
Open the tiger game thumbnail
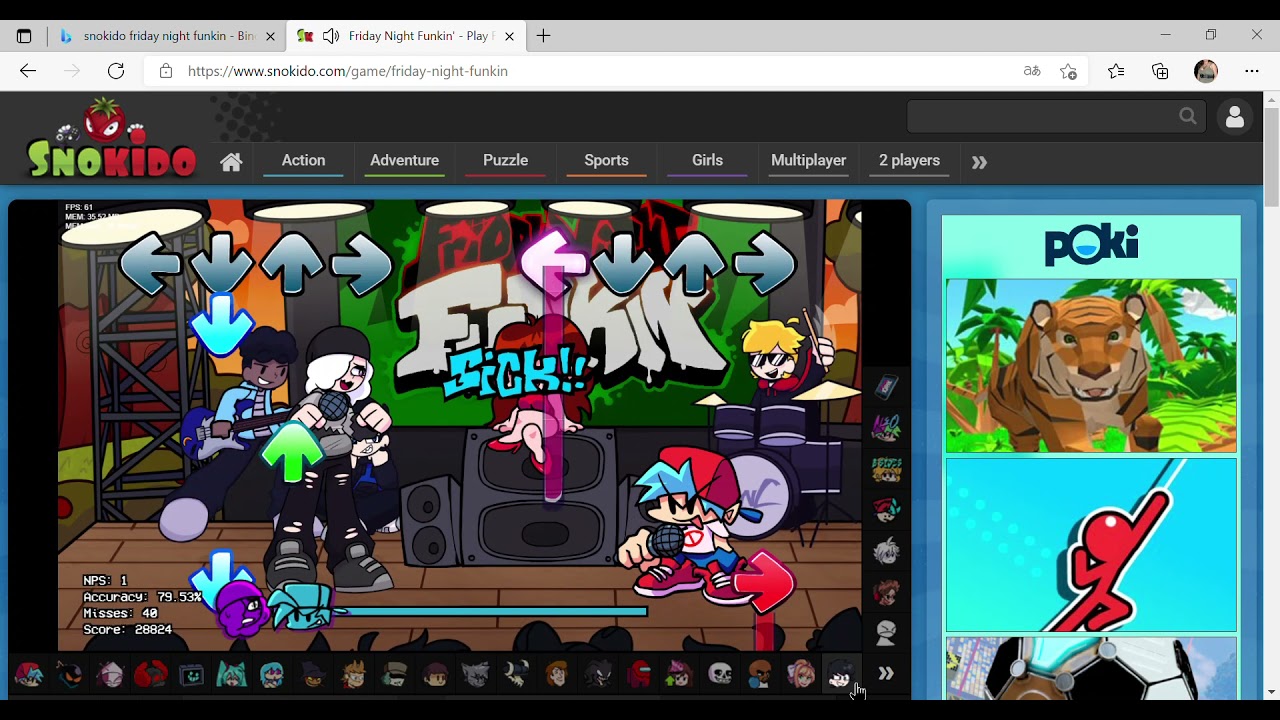(x=1091, y=366)
